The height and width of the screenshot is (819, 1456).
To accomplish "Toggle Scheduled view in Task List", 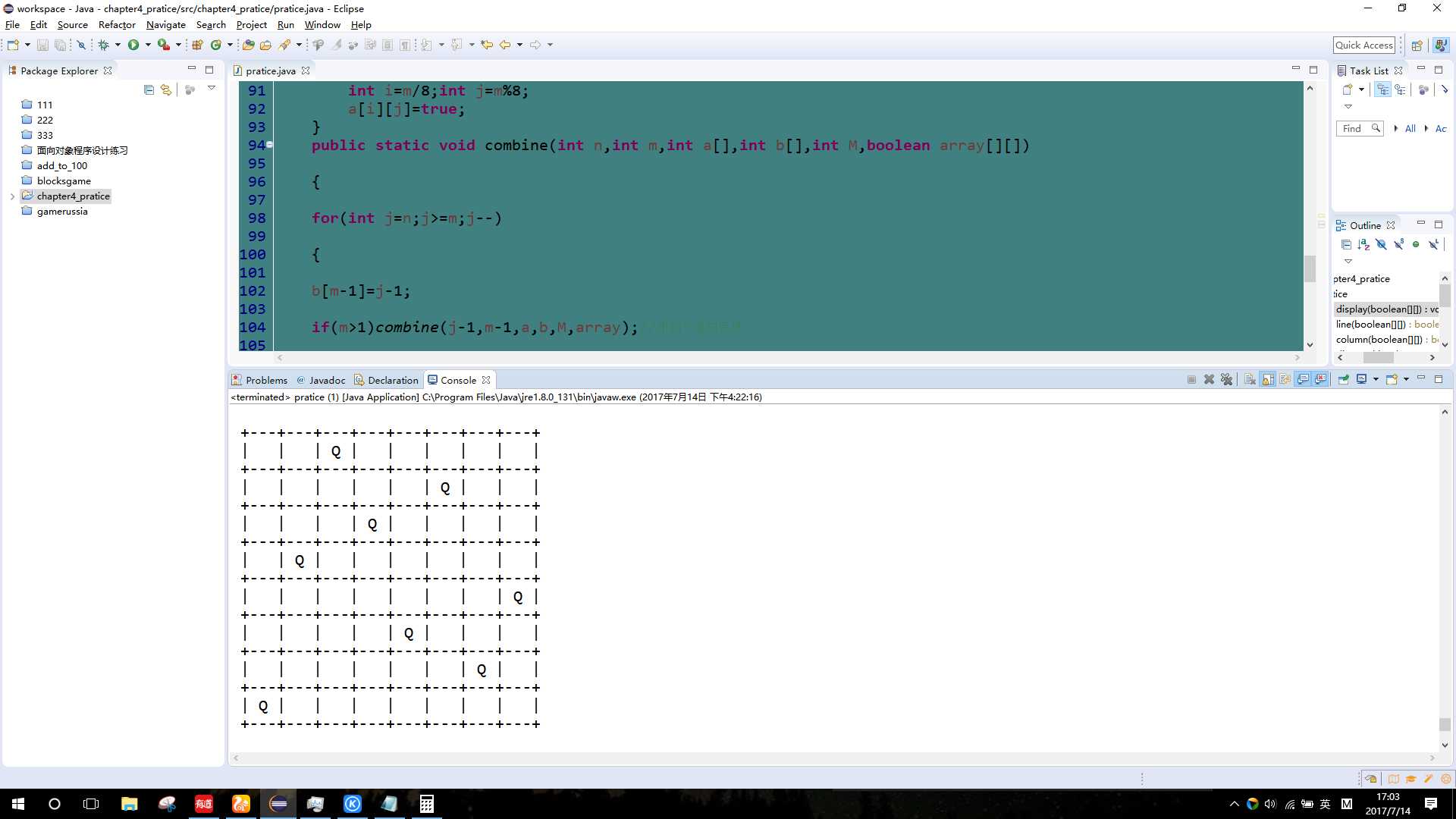I will pos(1400,89).
